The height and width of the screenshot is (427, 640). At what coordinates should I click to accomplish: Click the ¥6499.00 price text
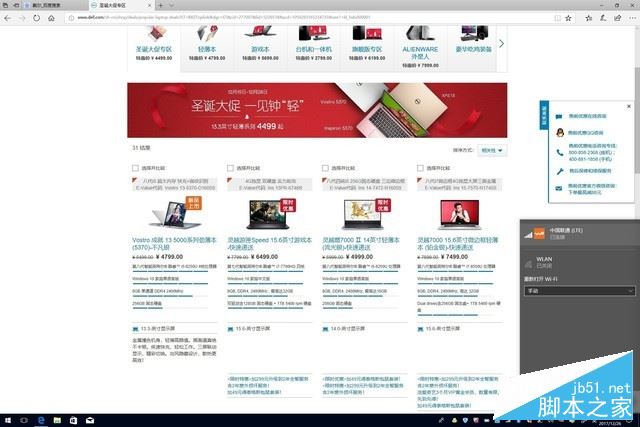[264, 257]
